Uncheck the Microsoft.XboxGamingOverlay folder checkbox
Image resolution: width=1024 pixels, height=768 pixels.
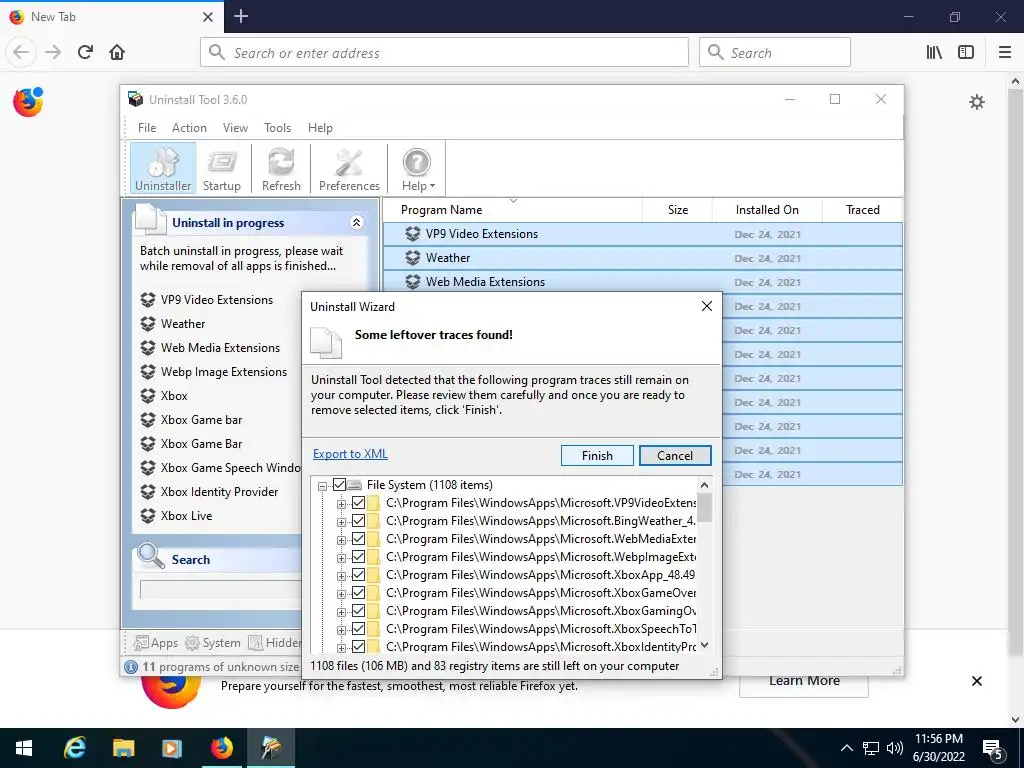(359, 611)
